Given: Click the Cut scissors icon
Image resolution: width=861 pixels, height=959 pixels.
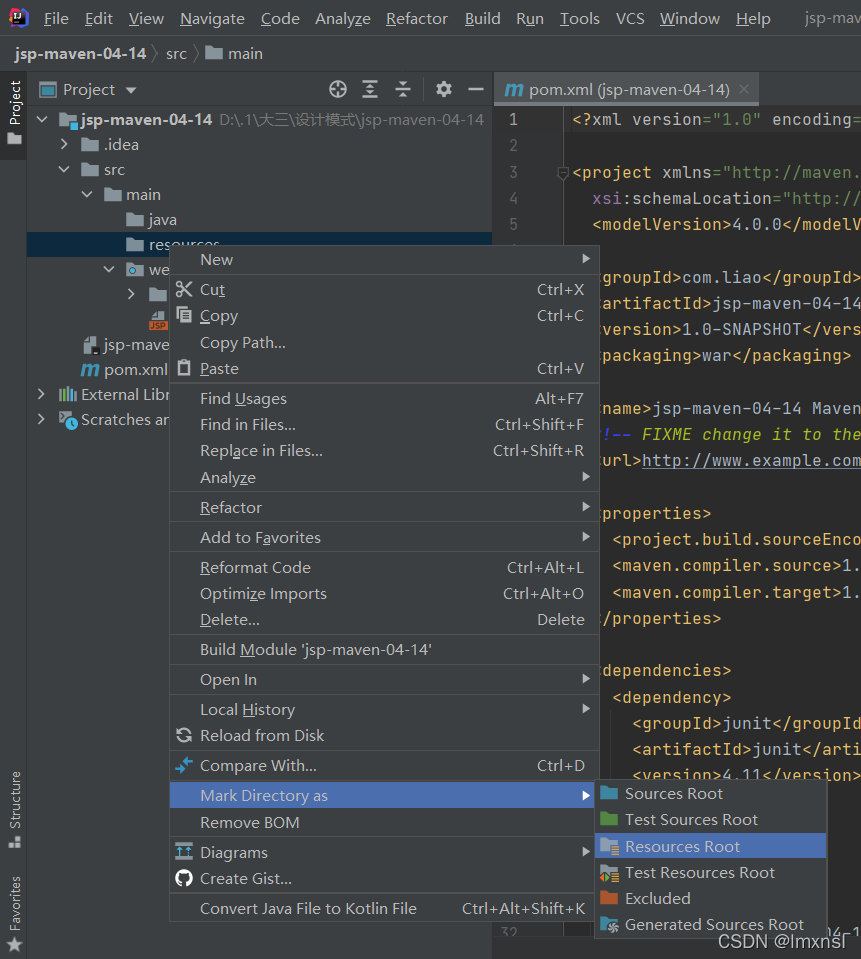Looking at the screenshot, I should 184,289.
